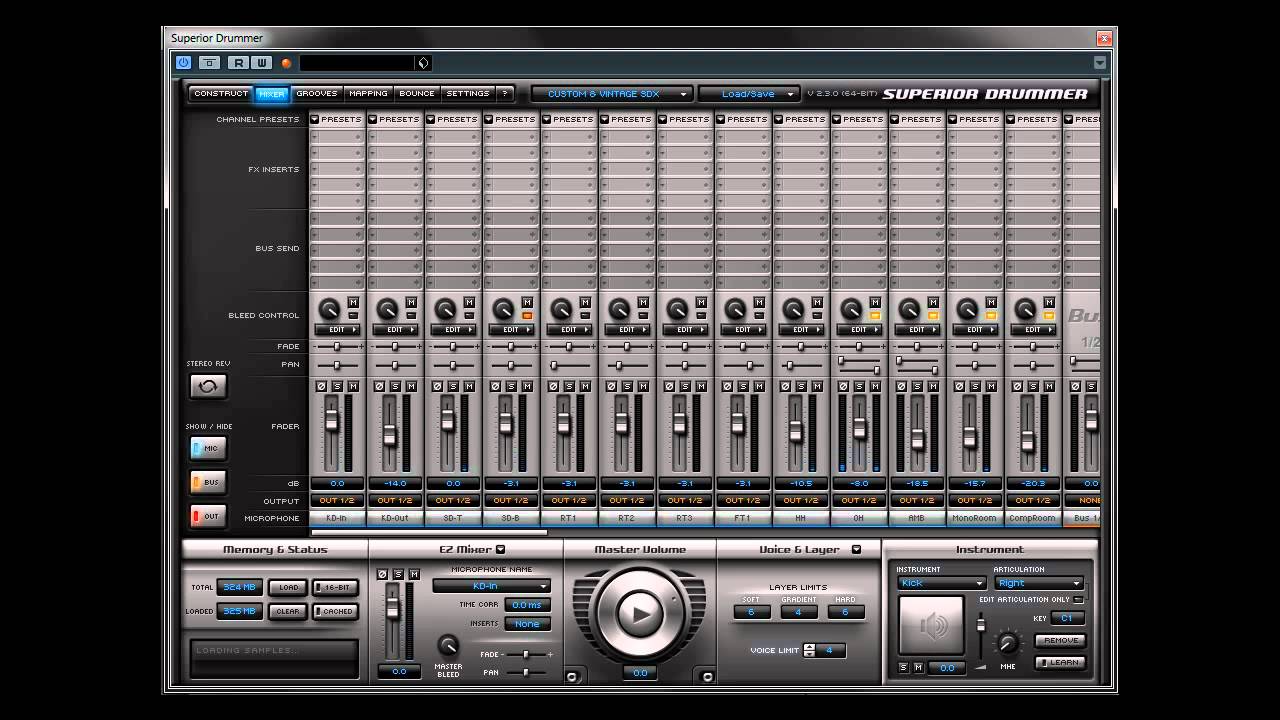Toggle the OUT show/hide button
Image resolution: width=1280 pixels, height=720 pixels.
point(208,516)
